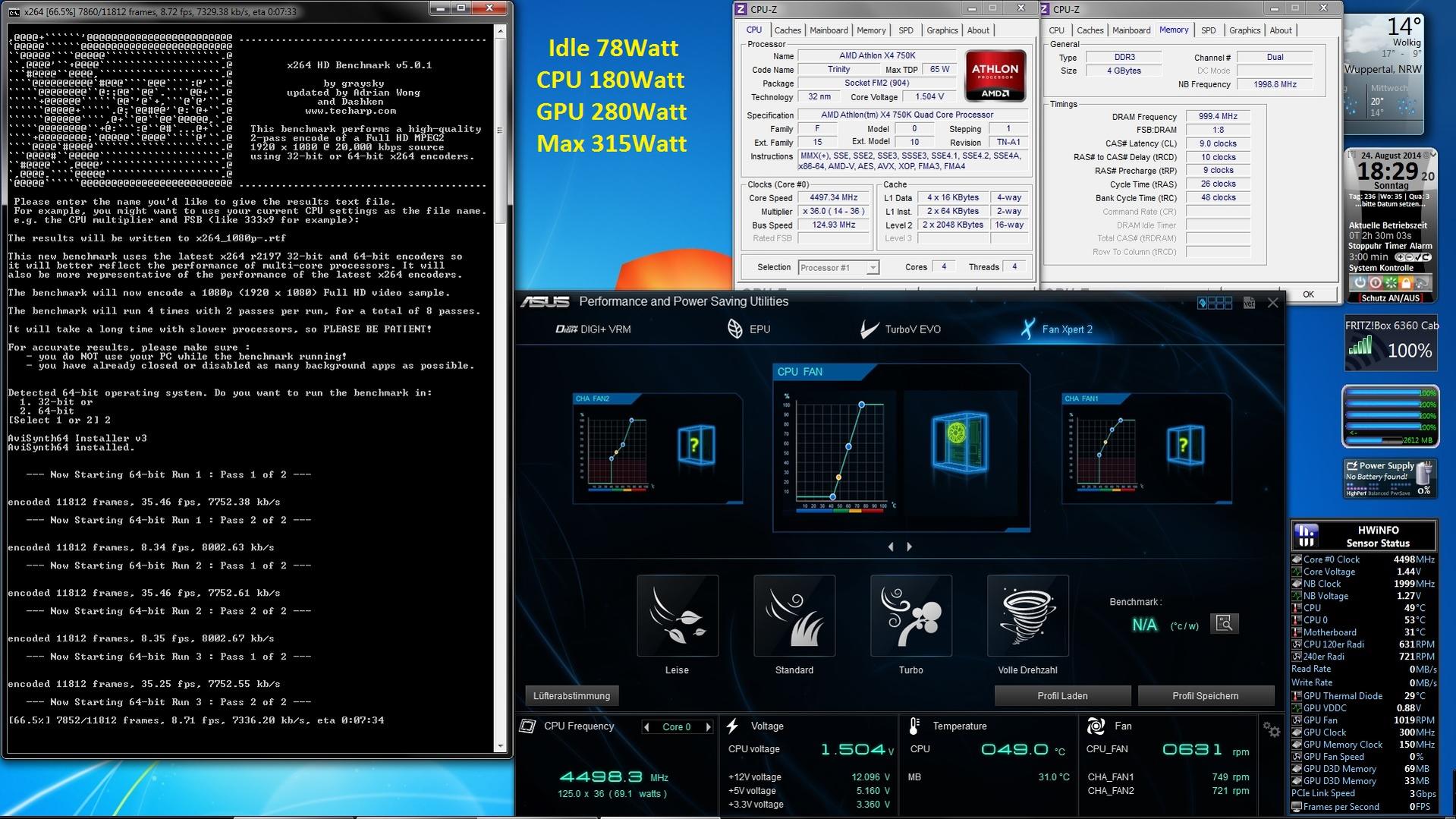This screenshot has width=1456, height=819.
Task: Show previous fan with left arrow
Action: [891, 547]
